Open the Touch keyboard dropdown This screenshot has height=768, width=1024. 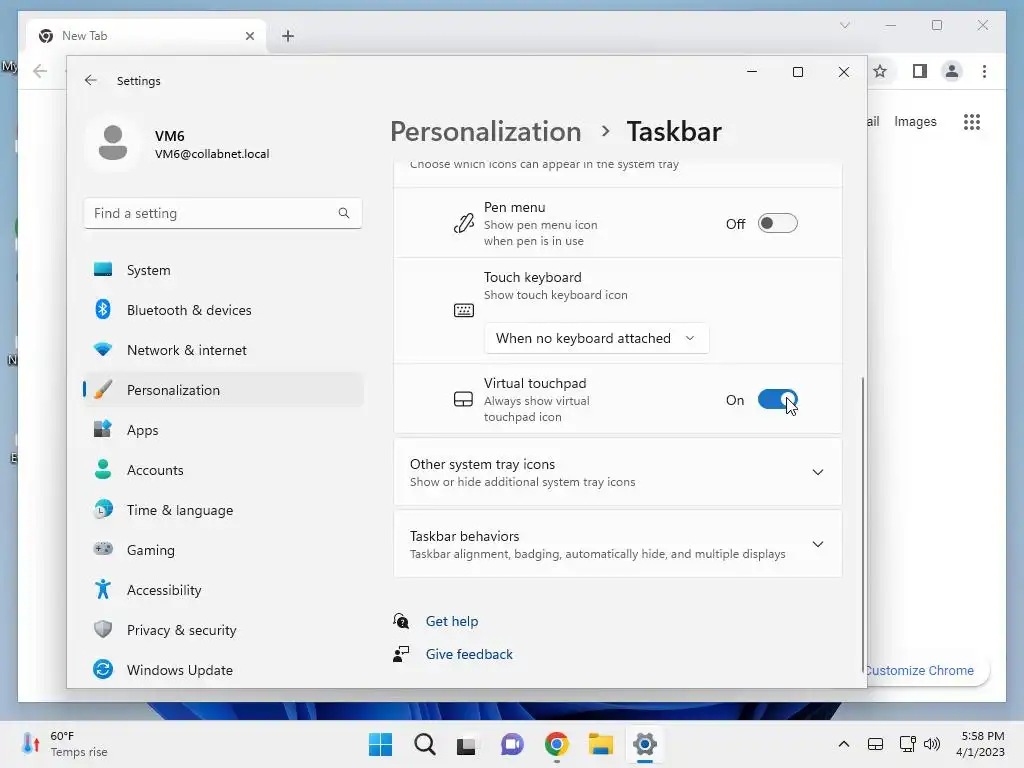(x=596, y=338)
